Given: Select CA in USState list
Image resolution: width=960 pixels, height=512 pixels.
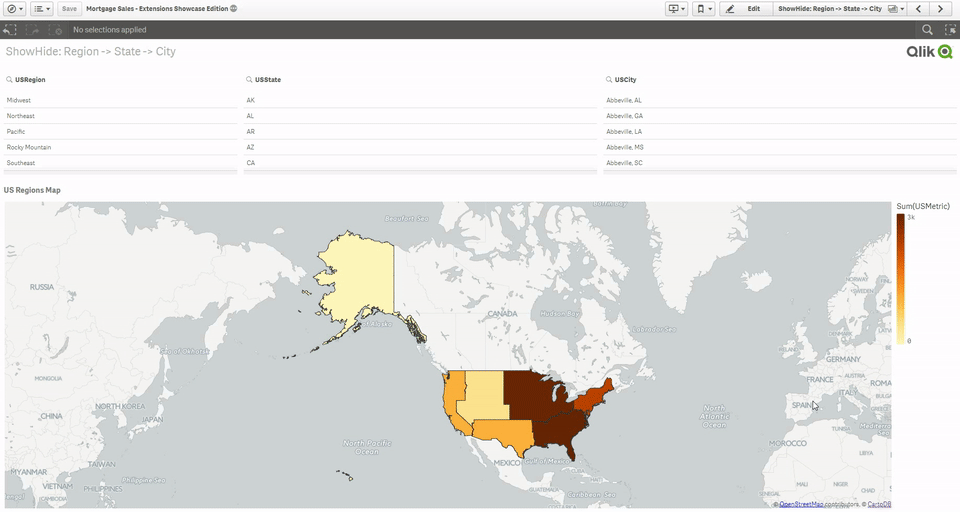Looking at the screenshot, I should (420, 163).
